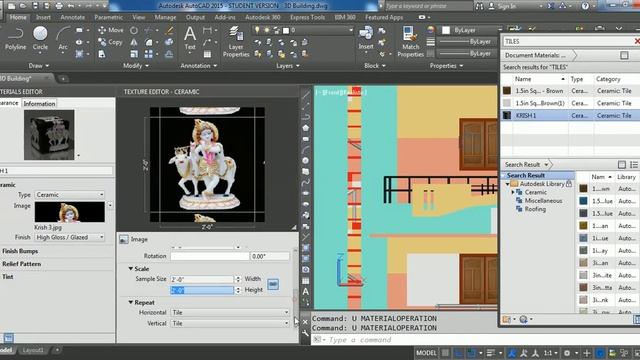Click the Insert block button
The height and width of the screenshot is (360, 640).
pyautogui.click(x=366, y=38)
